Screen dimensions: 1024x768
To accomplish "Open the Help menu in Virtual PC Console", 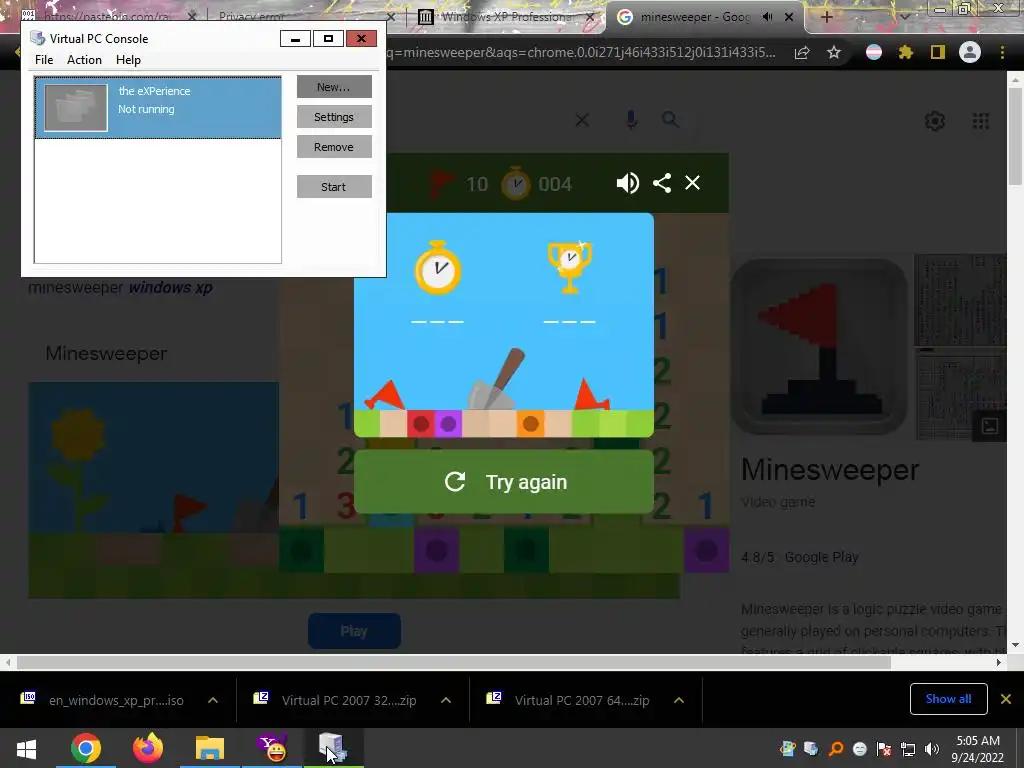I will 128,59.
